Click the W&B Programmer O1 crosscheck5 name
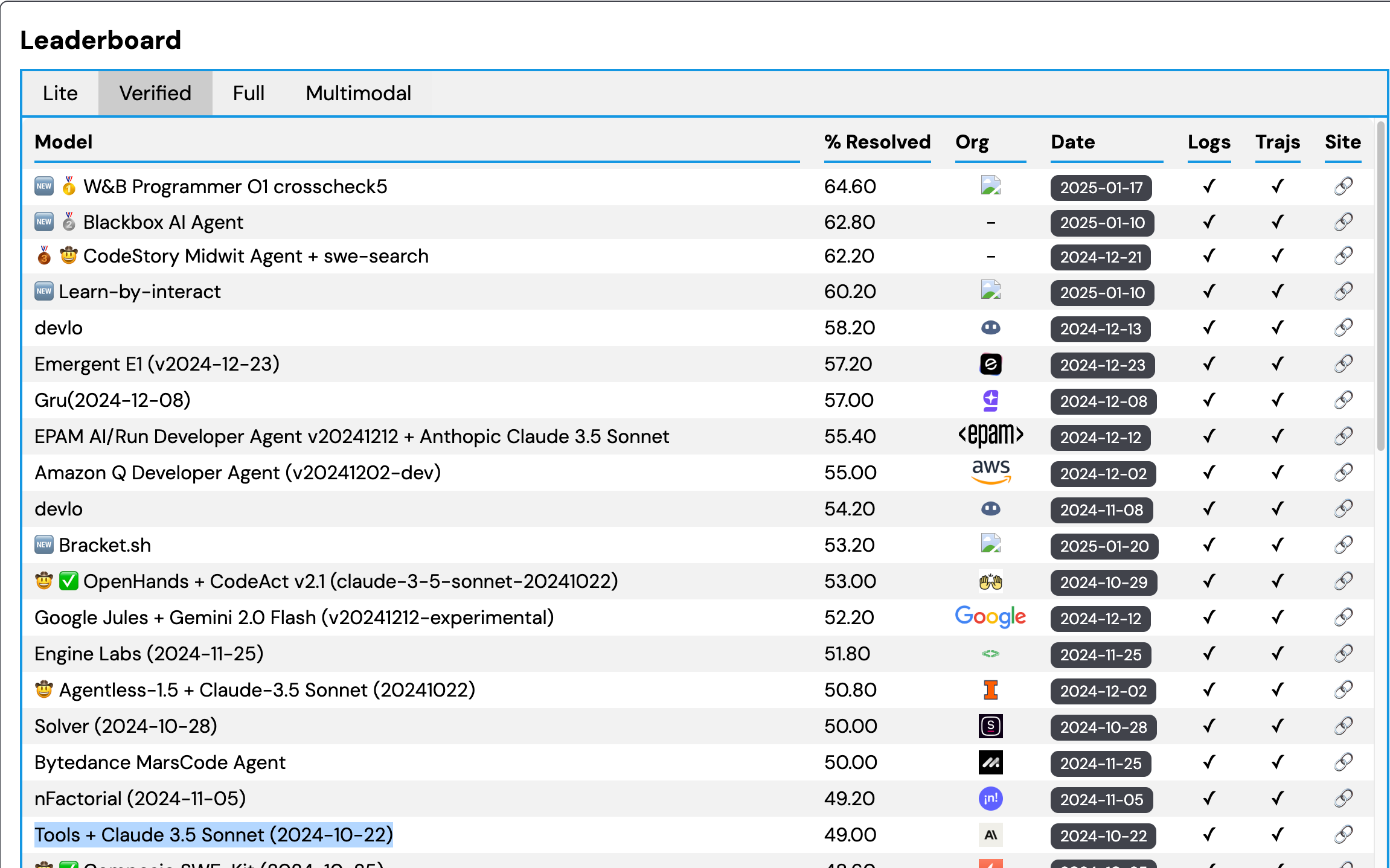Image resolution: width=1390 pixels, height=868 pixels. [x=235, y=187]
